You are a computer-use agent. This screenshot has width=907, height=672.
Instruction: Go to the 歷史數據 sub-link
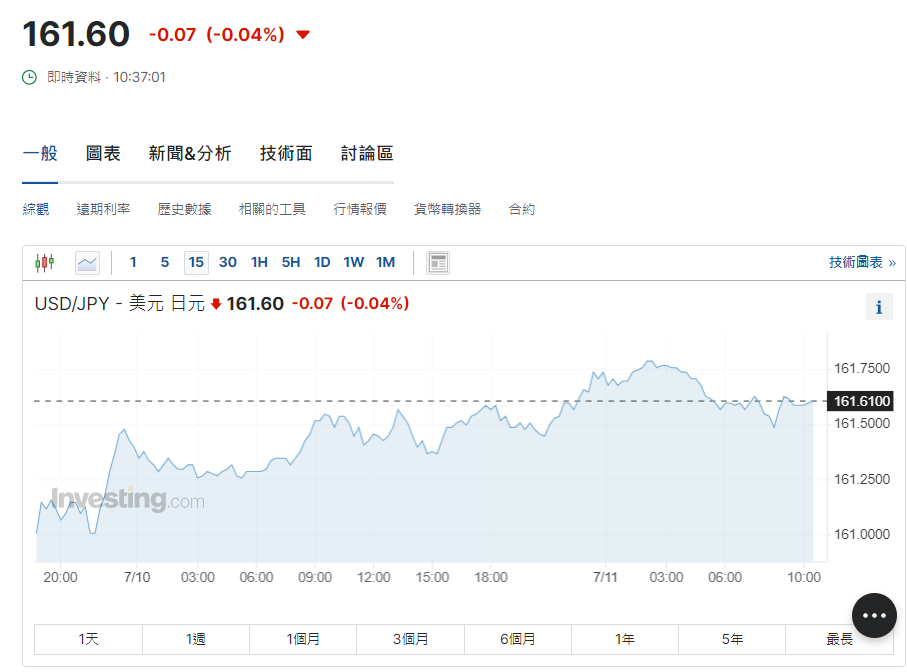(184, 209)
